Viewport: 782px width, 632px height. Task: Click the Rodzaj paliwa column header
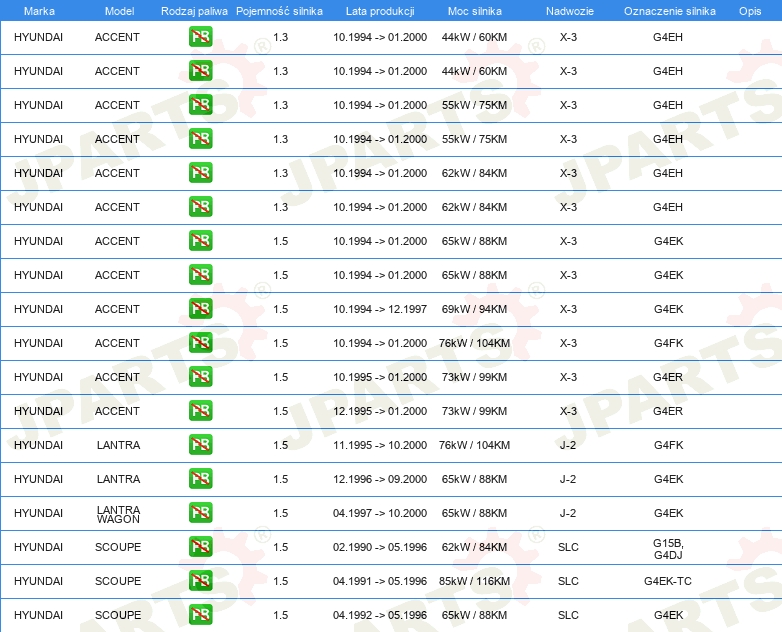[x=194, y=11]
